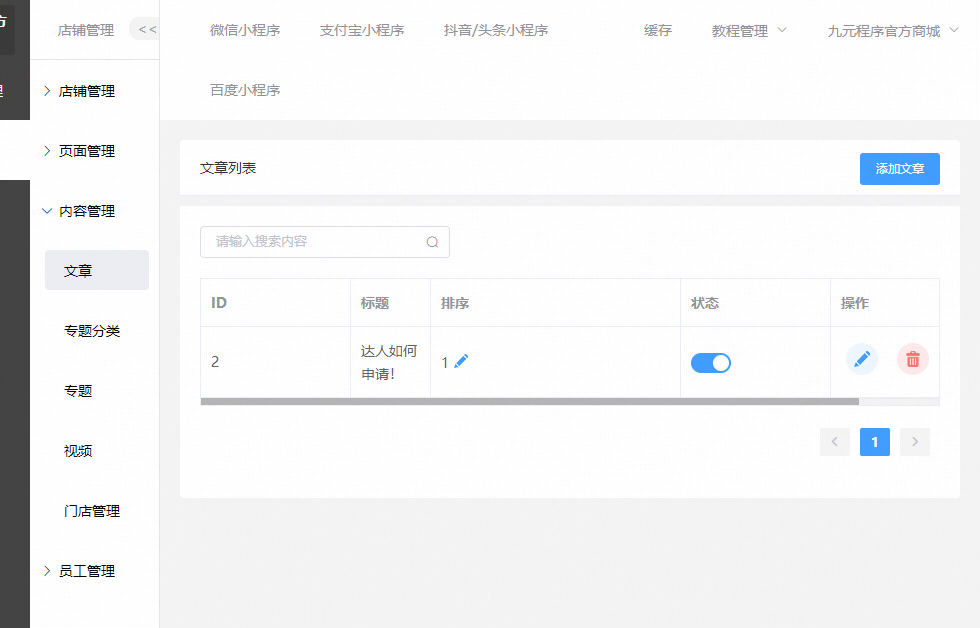Click the 添加文章 button
Viewport: 980px width, 628px height.
899,169
